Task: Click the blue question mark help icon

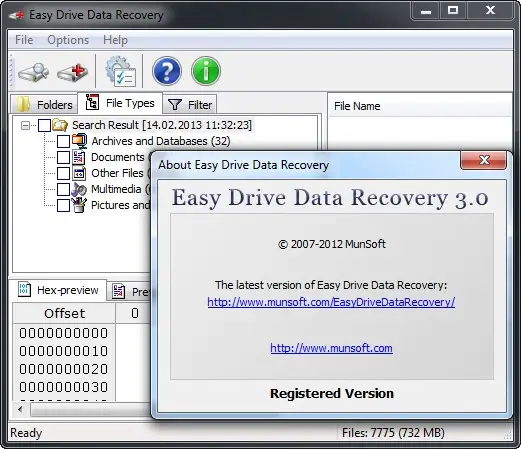Action: coord(167,71)
